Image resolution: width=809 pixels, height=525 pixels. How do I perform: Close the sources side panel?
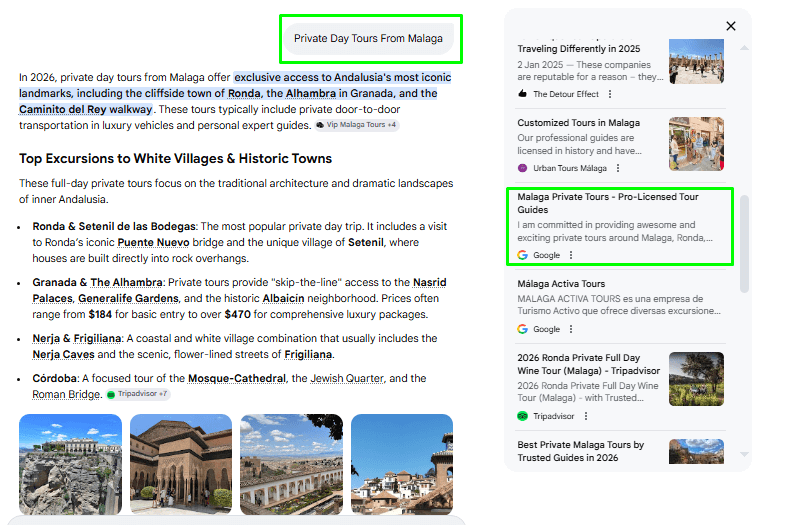tap(731, 26)
